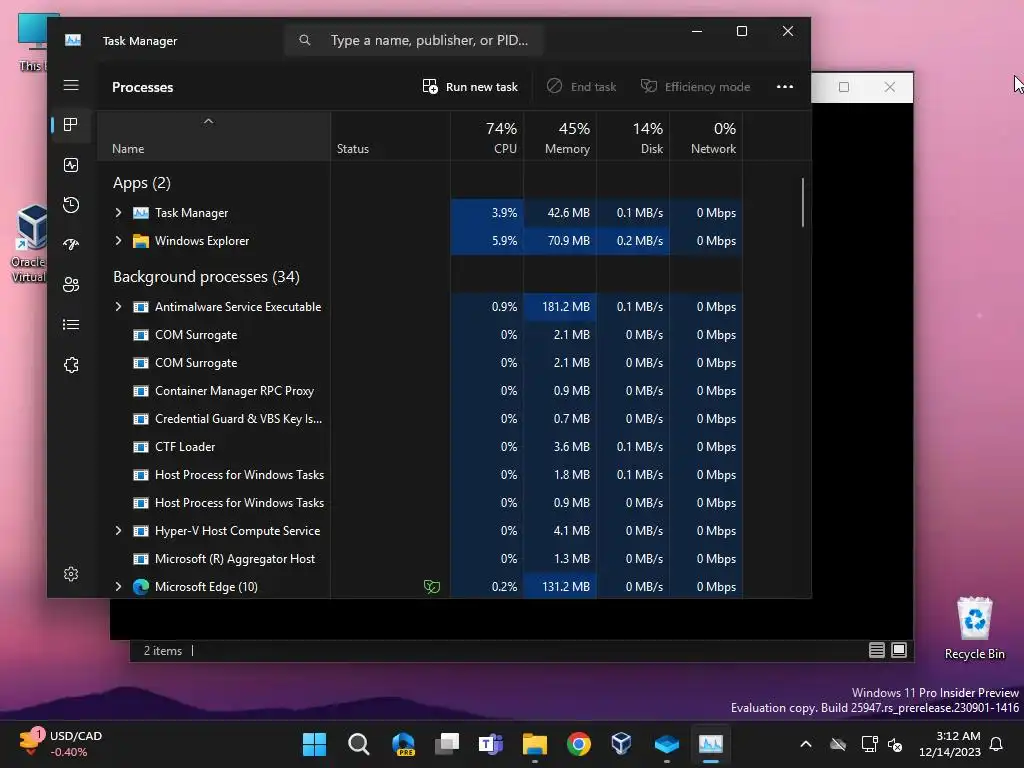This screenshot has width=1024, height=768.
Task: Click Edge efficiency mode leaf icon
Action: tap(432, 587)
